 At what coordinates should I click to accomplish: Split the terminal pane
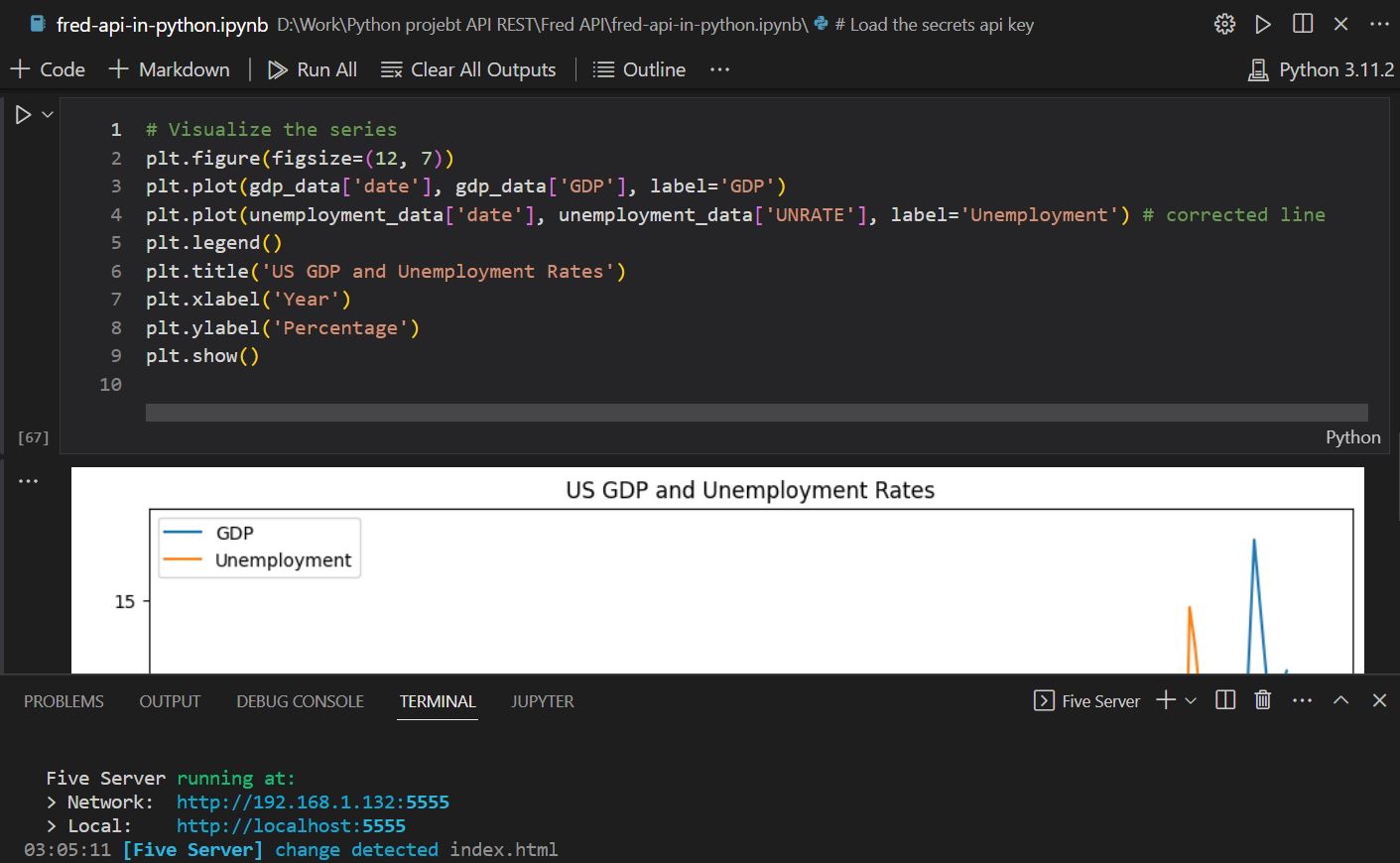1225,700
